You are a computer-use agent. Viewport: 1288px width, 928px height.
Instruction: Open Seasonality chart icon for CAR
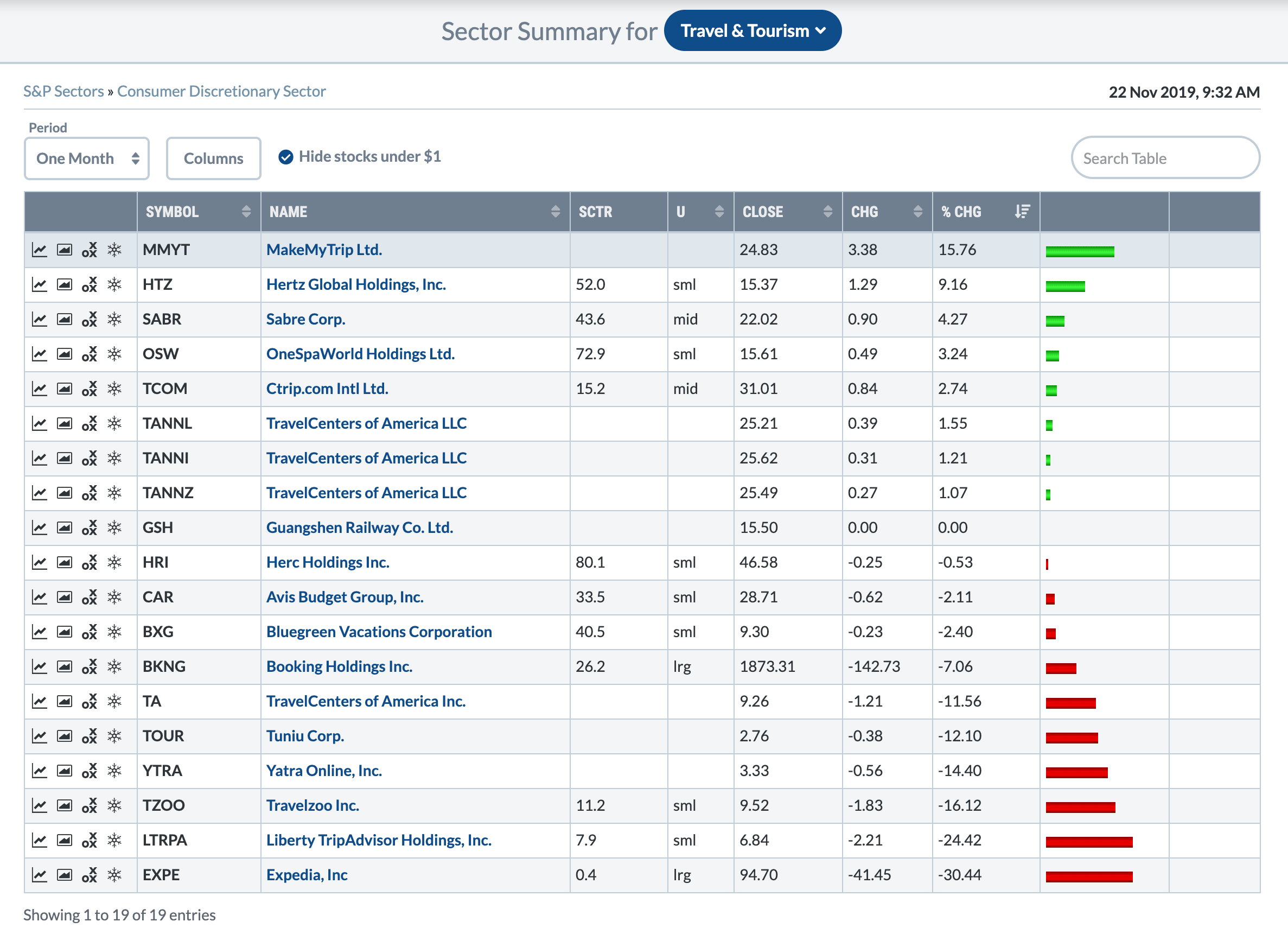pyautogui.click(x=114, y=598)
